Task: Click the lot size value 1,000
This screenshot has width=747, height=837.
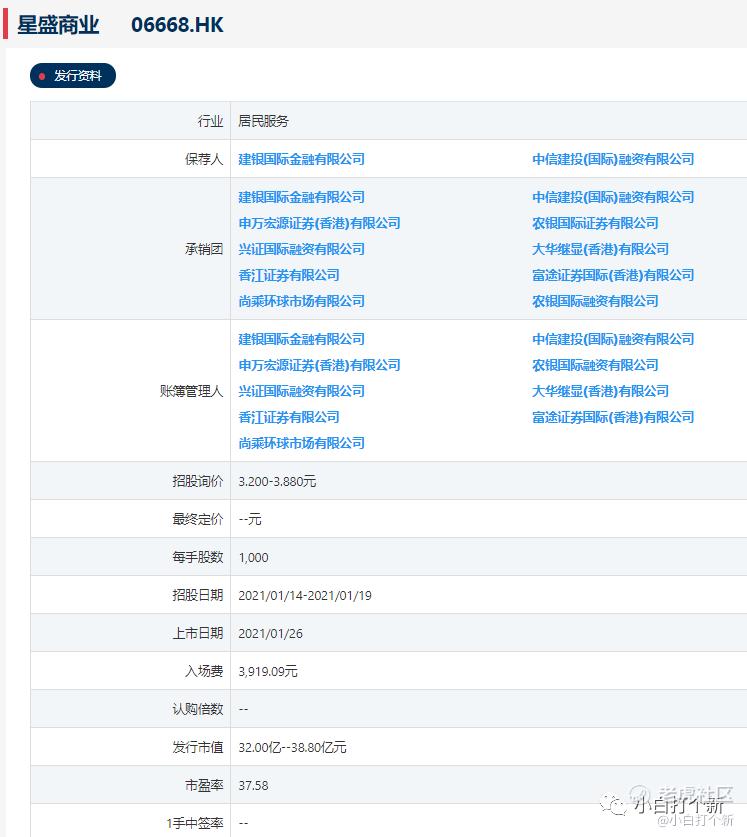Action: [x=253, y=557]
